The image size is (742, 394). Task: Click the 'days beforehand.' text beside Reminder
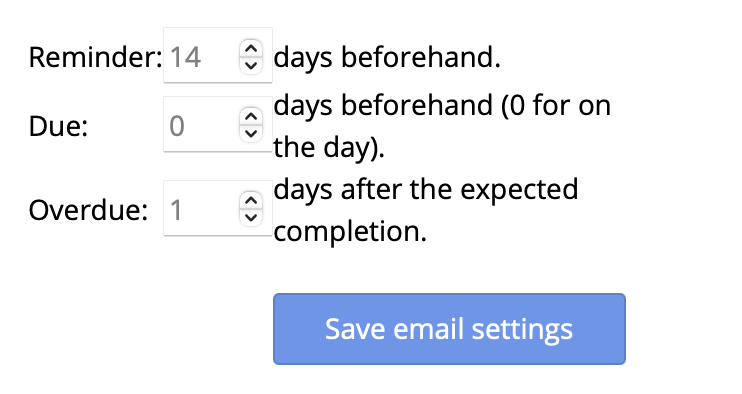coord(387,57)
